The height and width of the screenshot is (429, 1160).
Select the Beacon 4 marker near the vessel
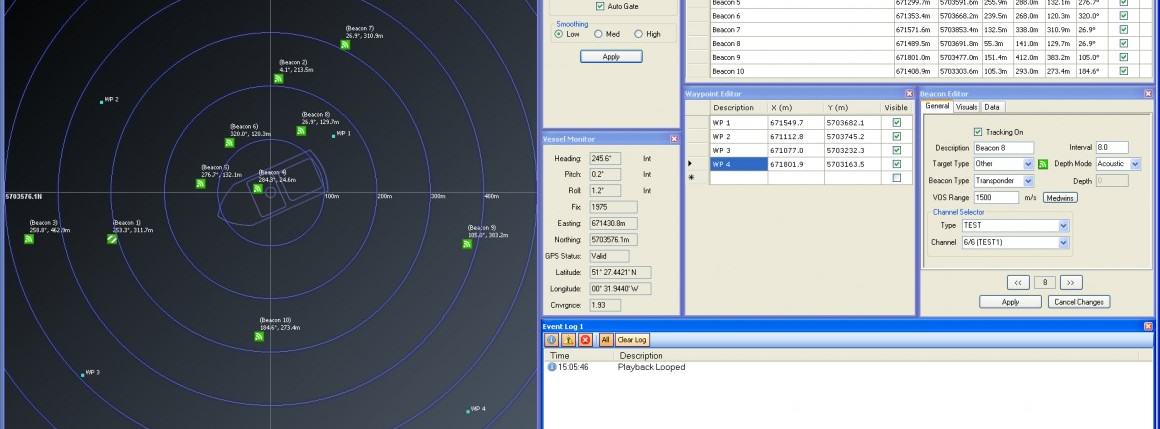[x=257, y=189]
